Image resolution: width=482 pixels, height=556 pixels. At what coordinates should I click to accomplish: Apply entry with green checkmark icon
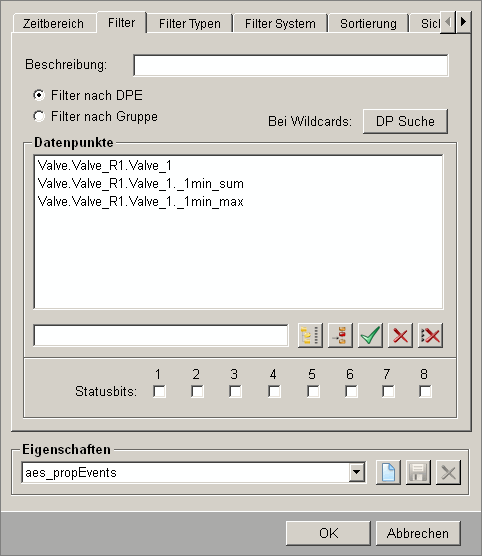point(370,335)
